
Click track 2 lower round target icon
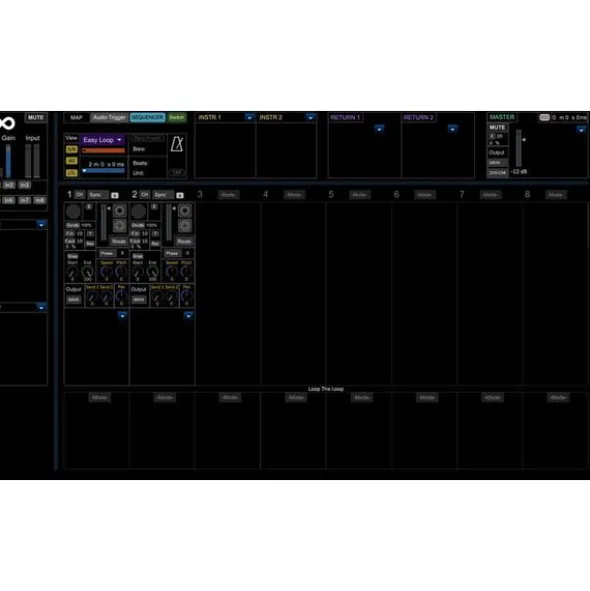coord(185,226)
